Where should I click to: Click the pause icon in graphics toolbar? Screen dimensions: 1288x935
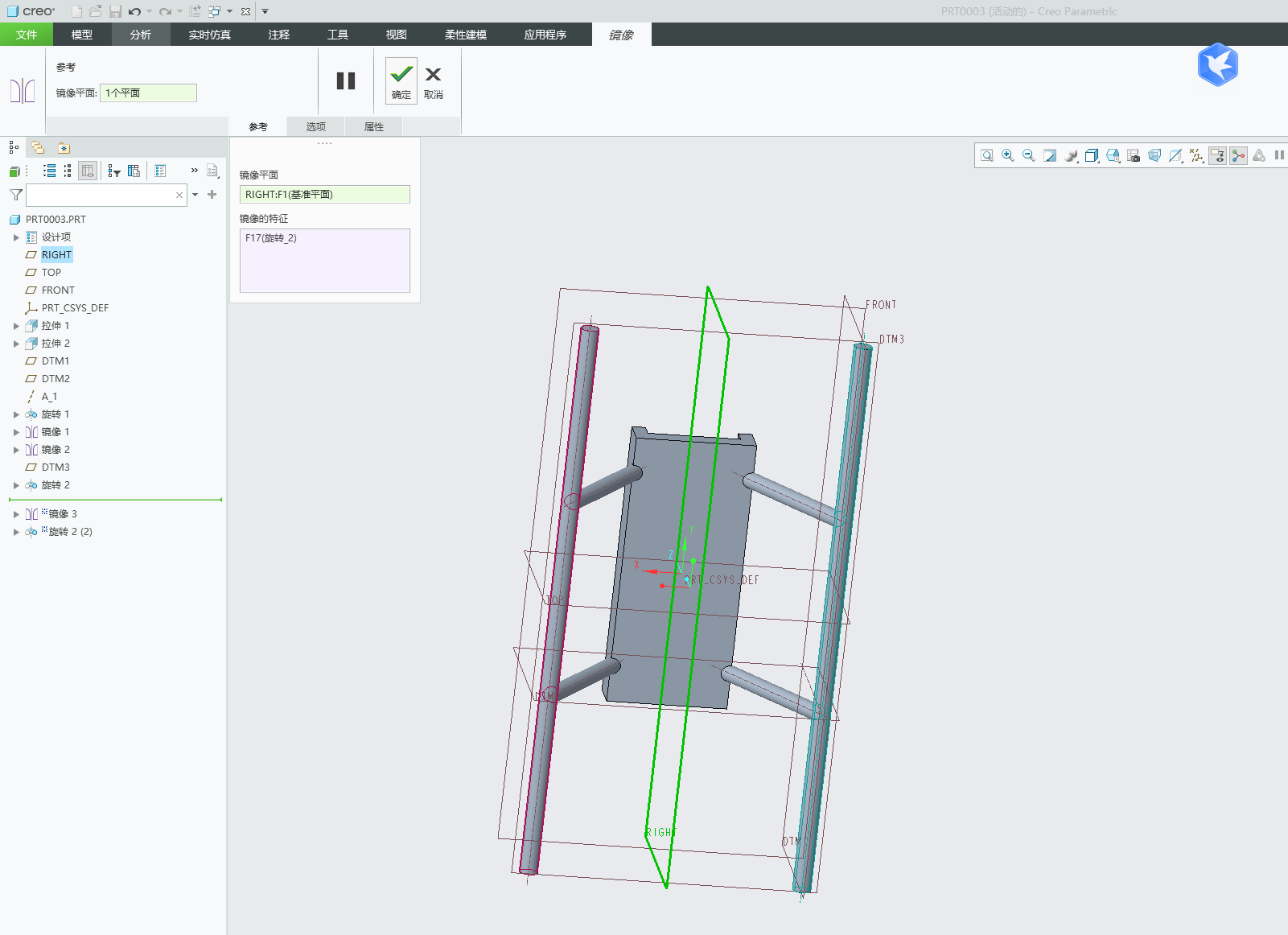click(x=1279, y=155)
